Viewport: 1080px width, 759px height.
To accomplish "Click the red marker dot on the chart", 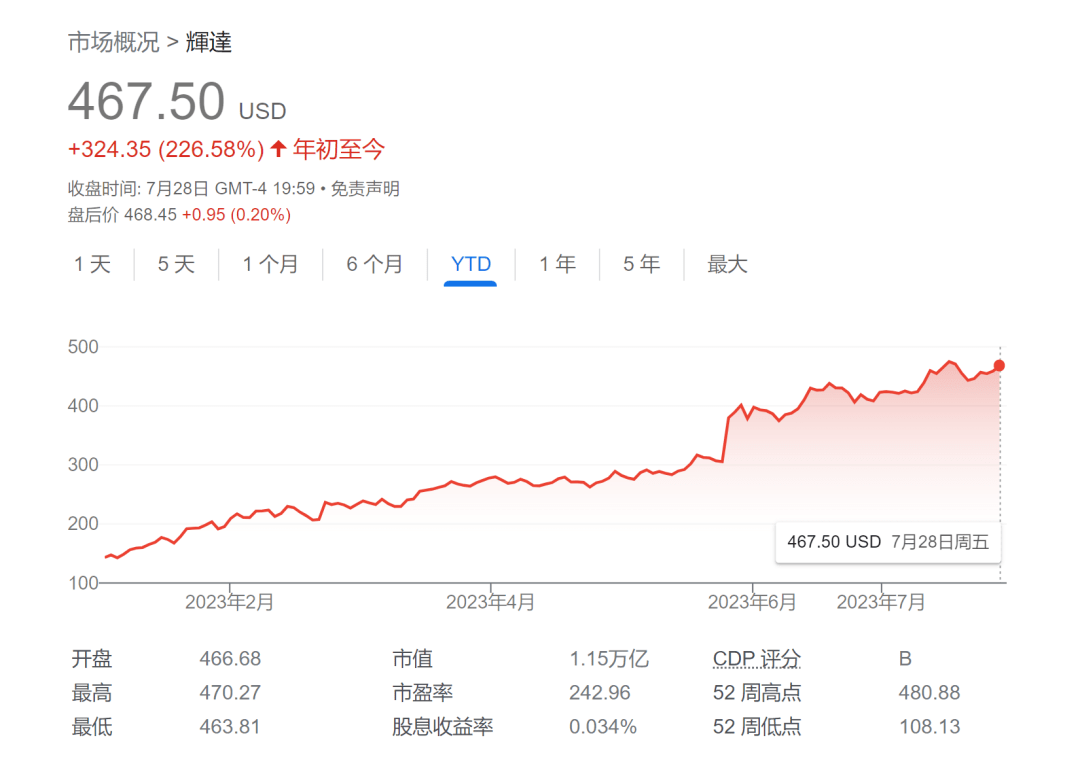I will 999,366.
